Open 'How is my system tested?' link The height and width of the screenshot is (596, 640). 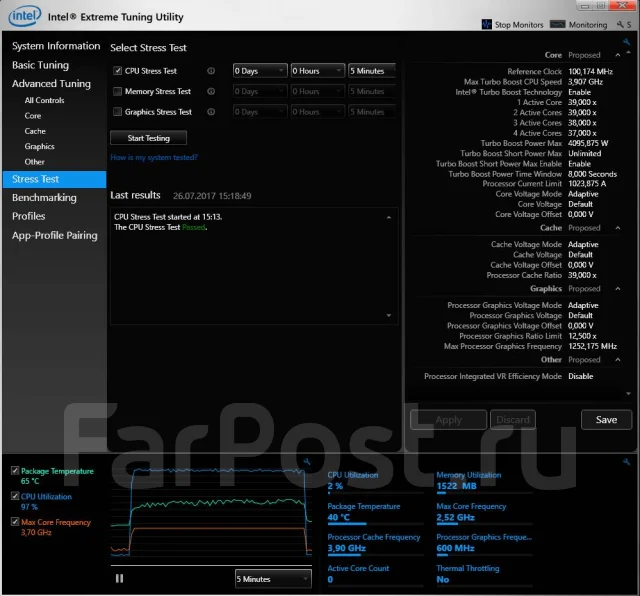tap(154, 157)
